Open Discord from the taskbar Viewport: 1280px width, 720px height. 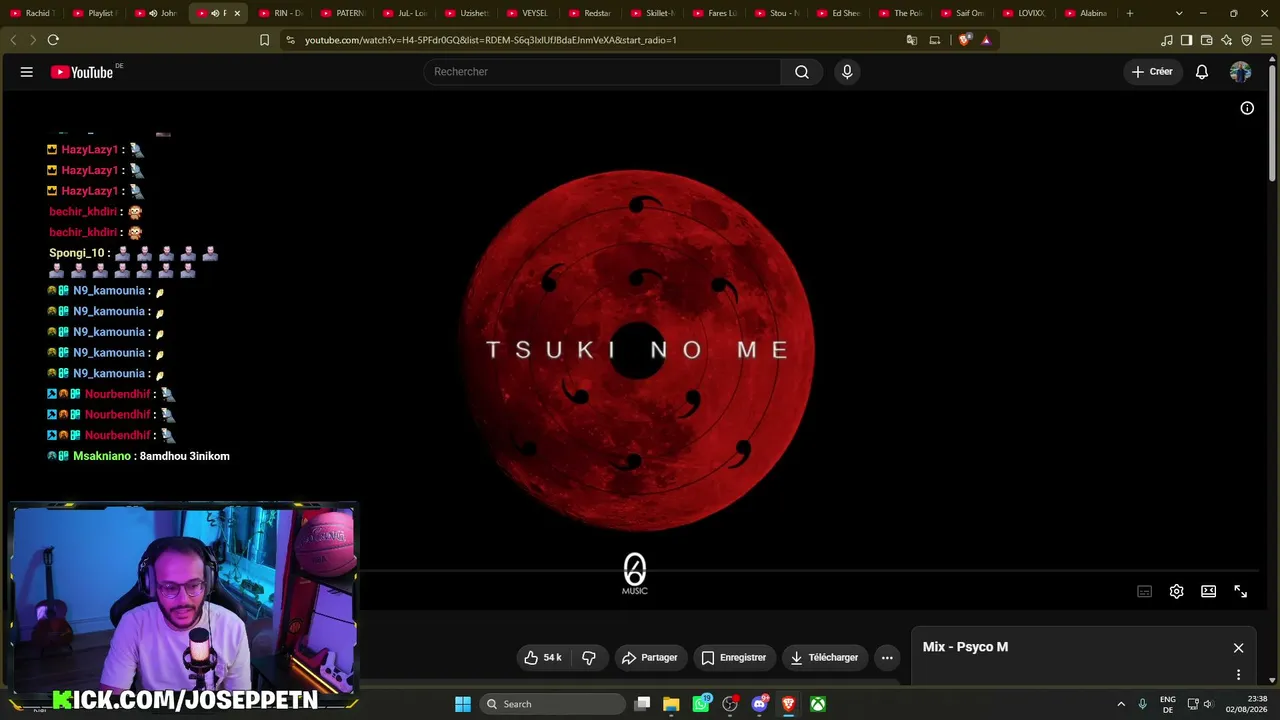[759, 704]
